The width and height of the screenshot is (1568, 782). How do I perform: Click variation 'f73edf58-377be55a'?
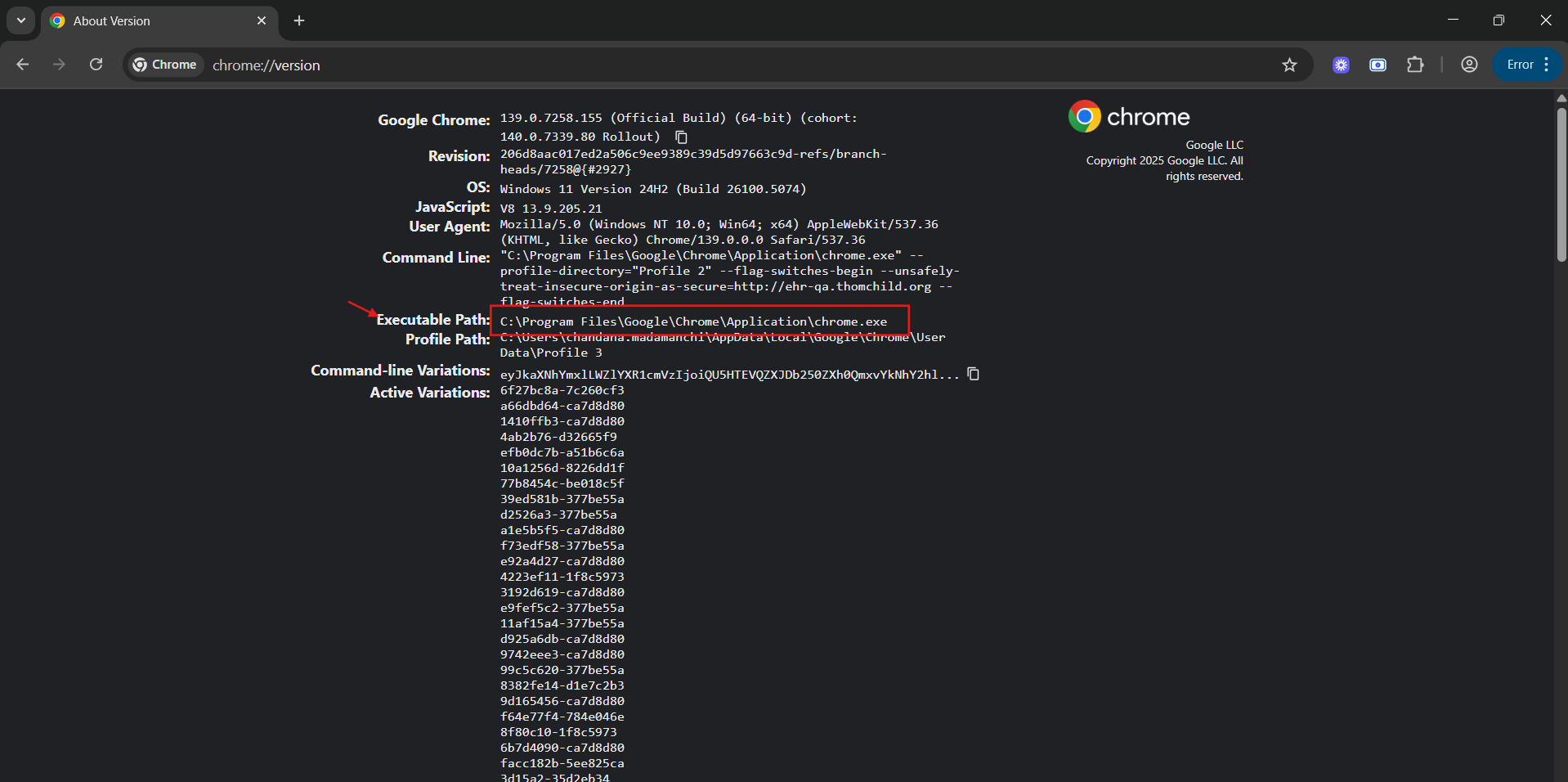tap(562, 546)
